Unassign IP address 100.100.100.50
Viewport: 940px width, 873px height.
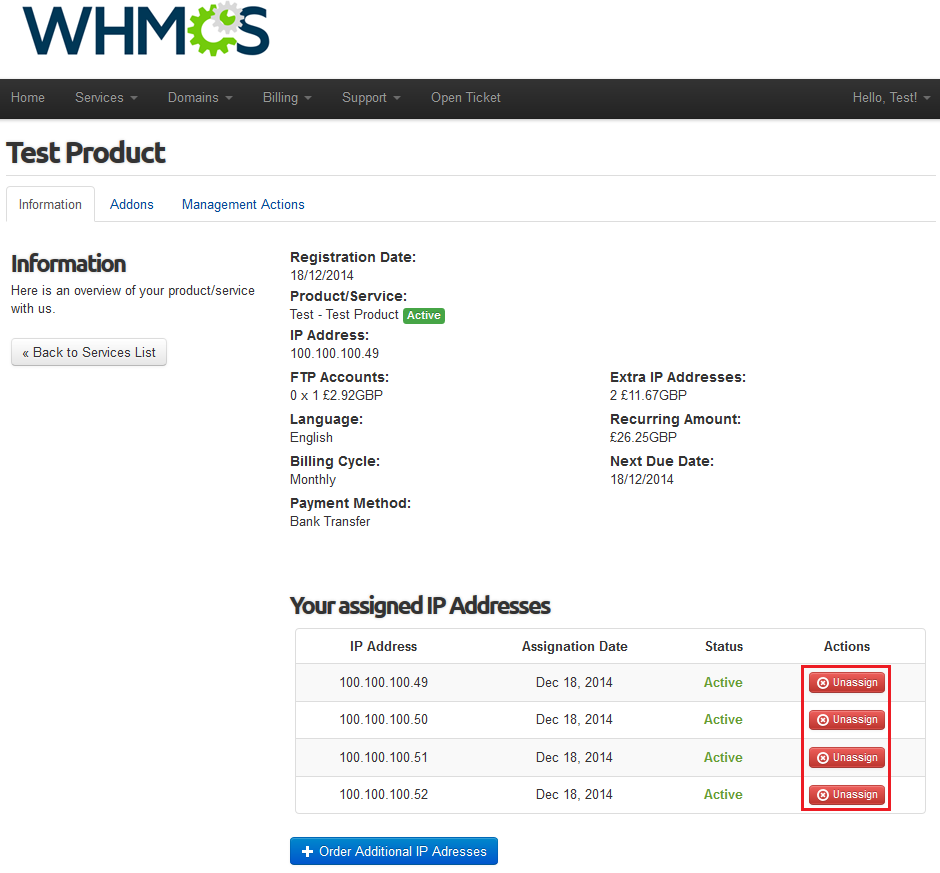click(847, 720)
